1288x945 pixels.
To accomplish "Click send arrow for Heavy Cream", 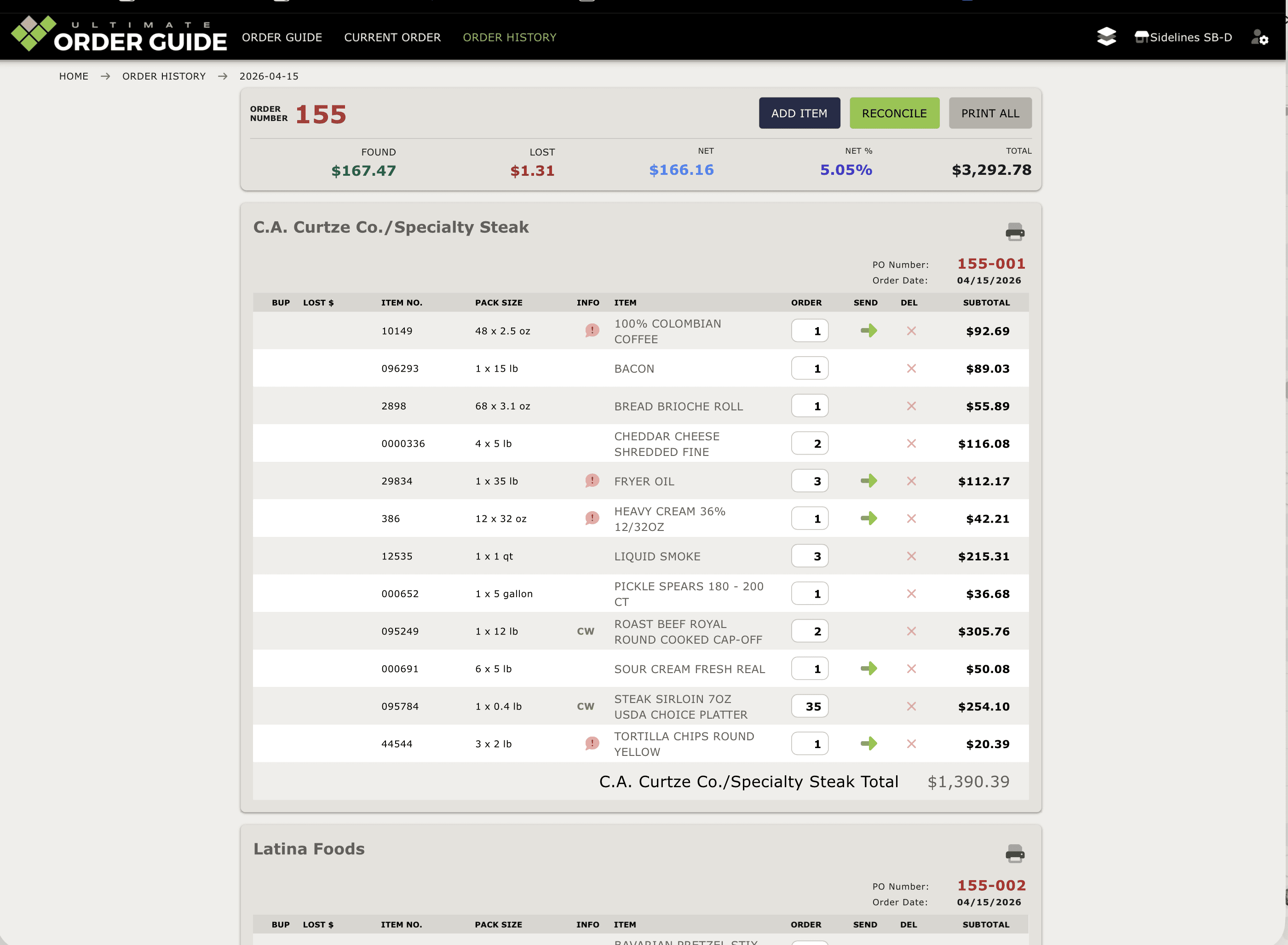I will pos(868,518).
